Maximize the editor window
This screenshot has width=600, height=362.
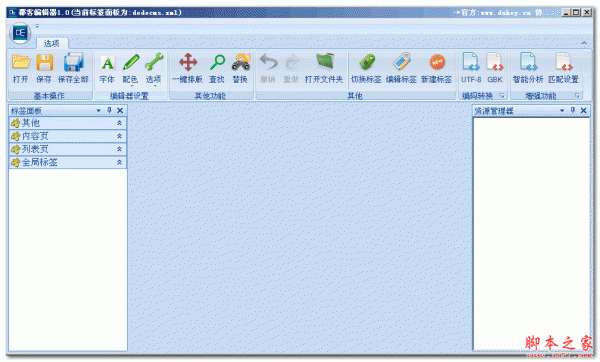pos(576,13)
